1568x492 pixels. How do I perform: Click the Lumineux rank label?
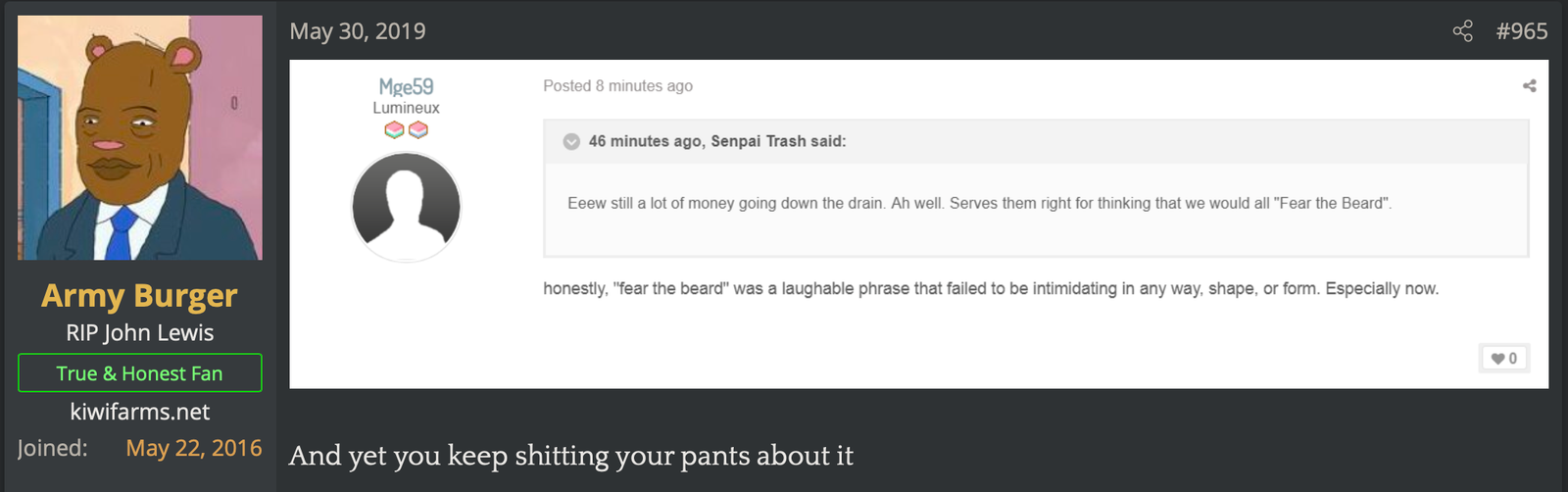coord(406,108)
